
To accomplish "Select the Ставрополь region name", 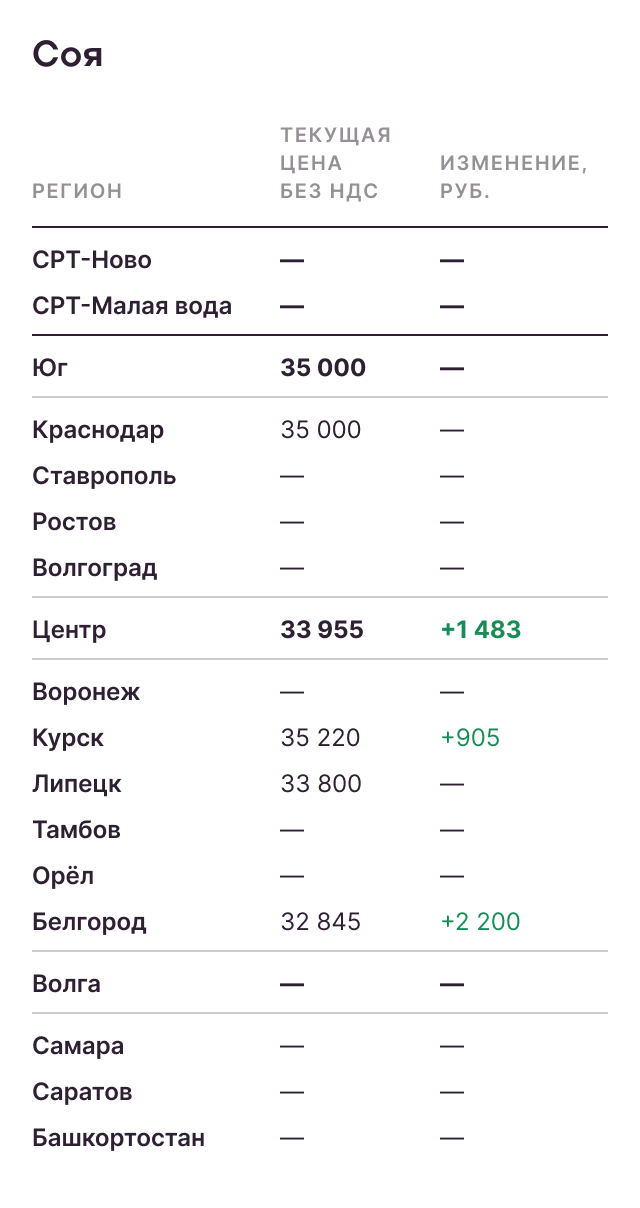I will point(104,476).
